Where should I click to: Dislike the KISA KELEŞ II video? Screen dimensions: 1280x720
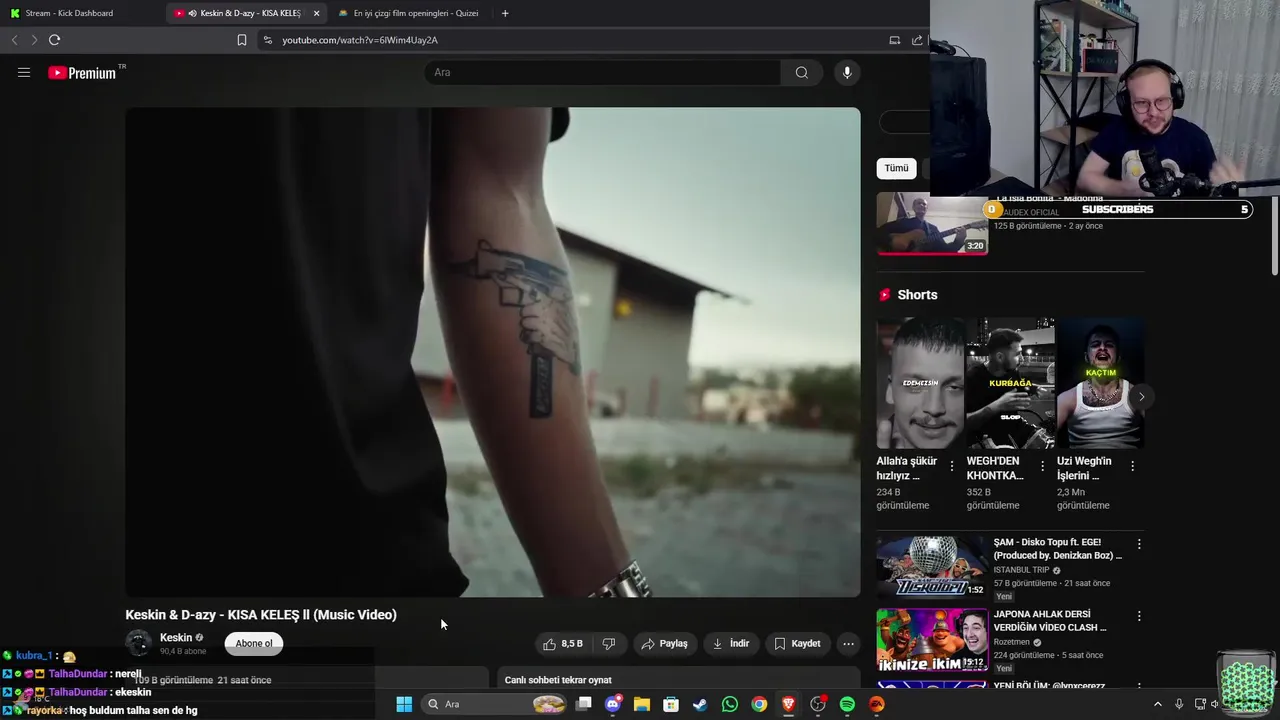(608, 643)
